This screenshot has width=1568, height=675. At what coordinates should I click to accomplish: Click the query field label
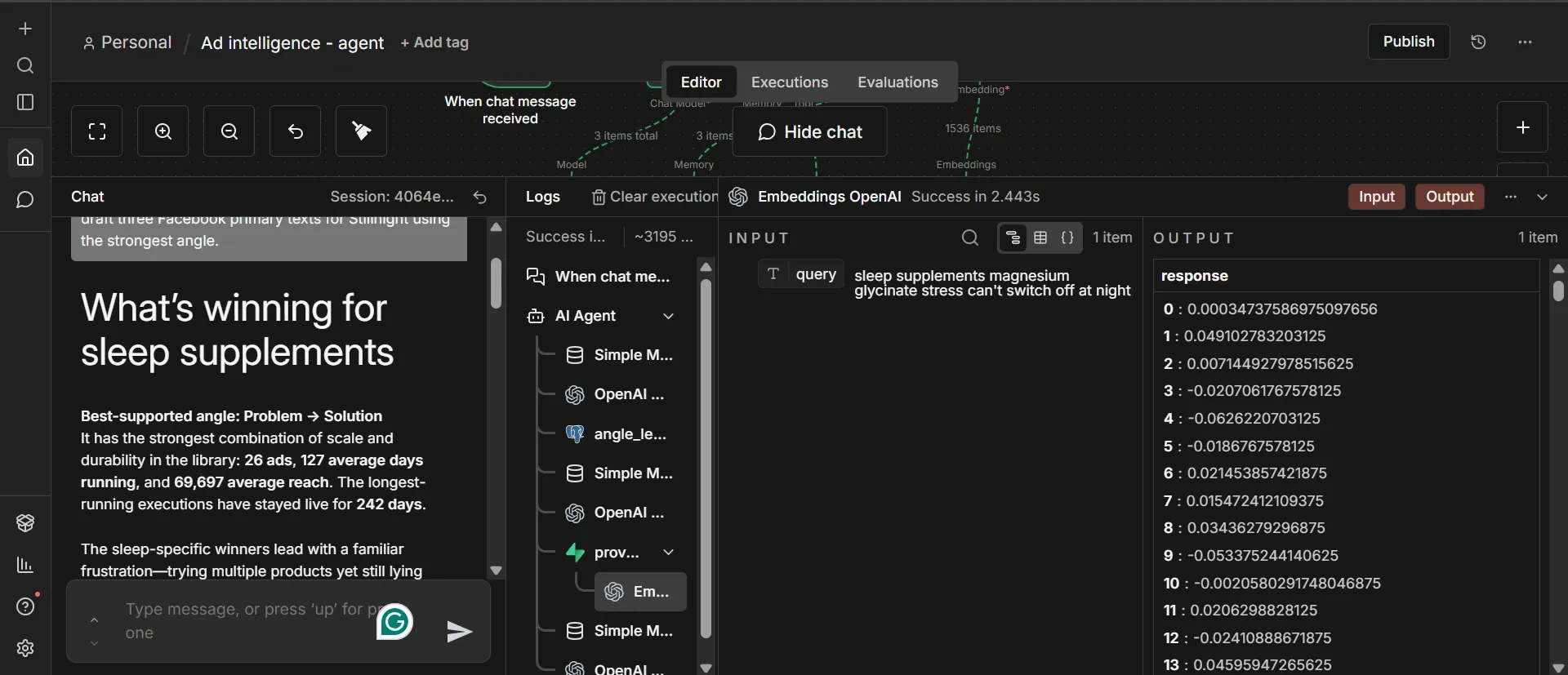(801, 274)
